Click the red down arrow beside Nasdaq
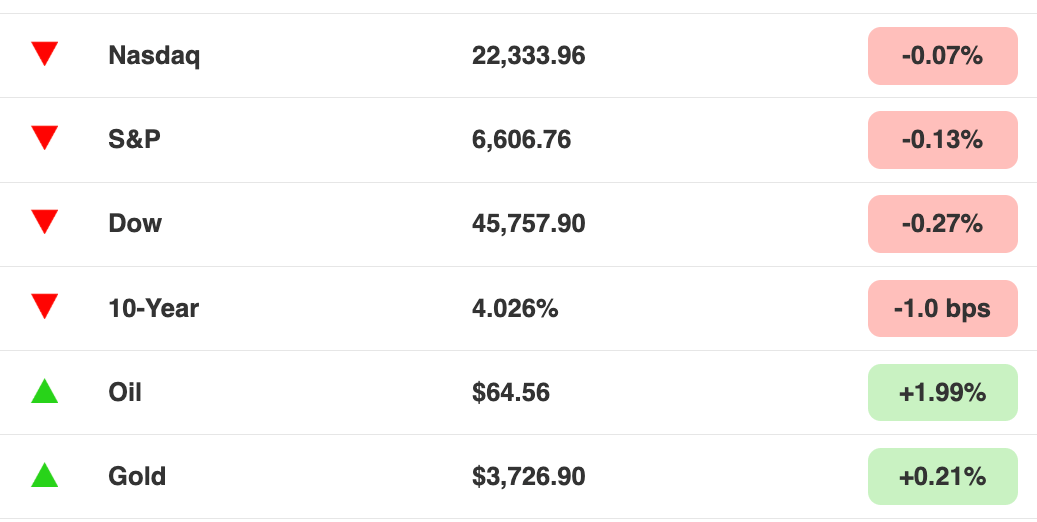 [x=44, y=54]
